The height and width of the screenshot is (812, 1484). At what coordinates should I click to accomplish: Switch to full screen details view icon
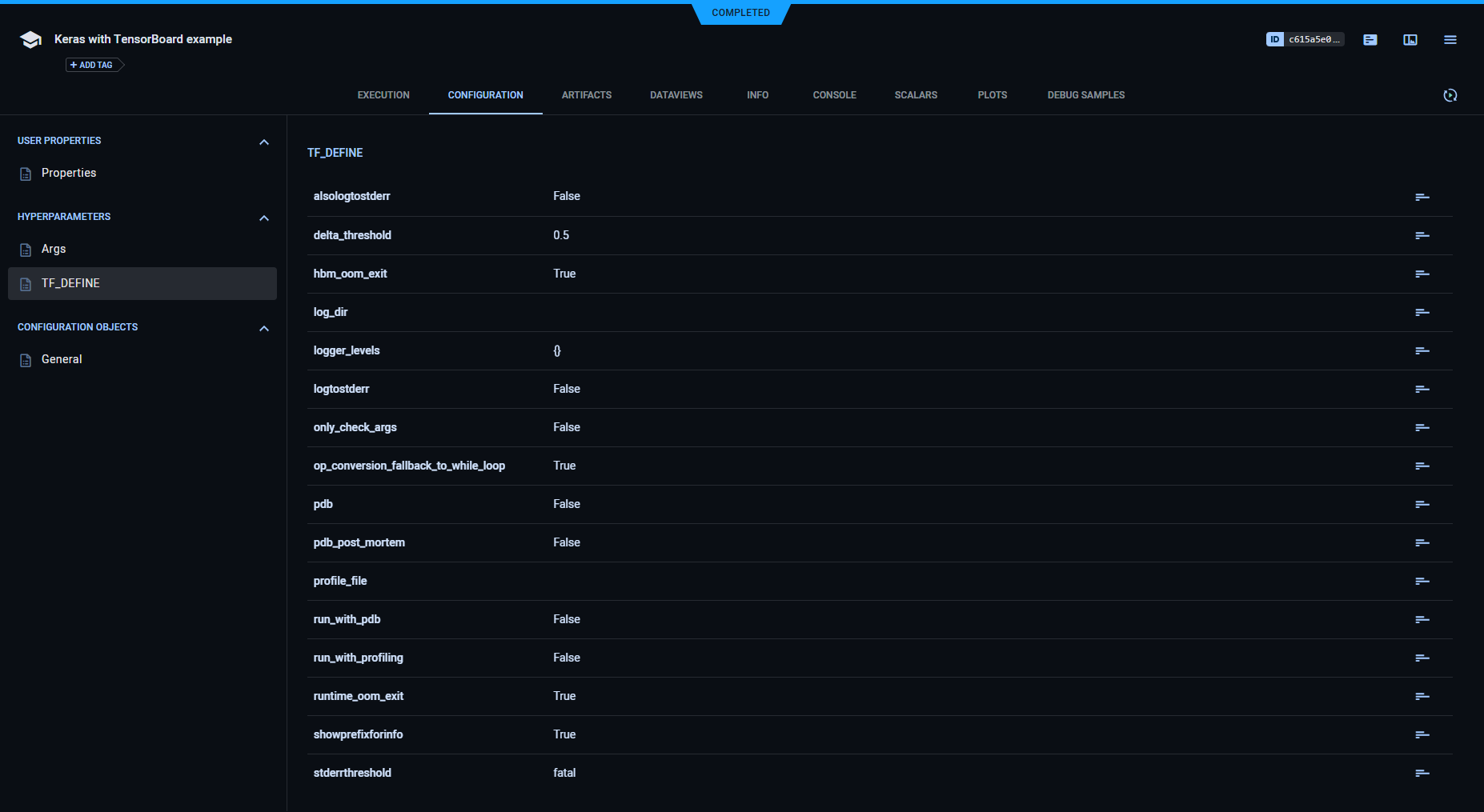pos(1410,40)
